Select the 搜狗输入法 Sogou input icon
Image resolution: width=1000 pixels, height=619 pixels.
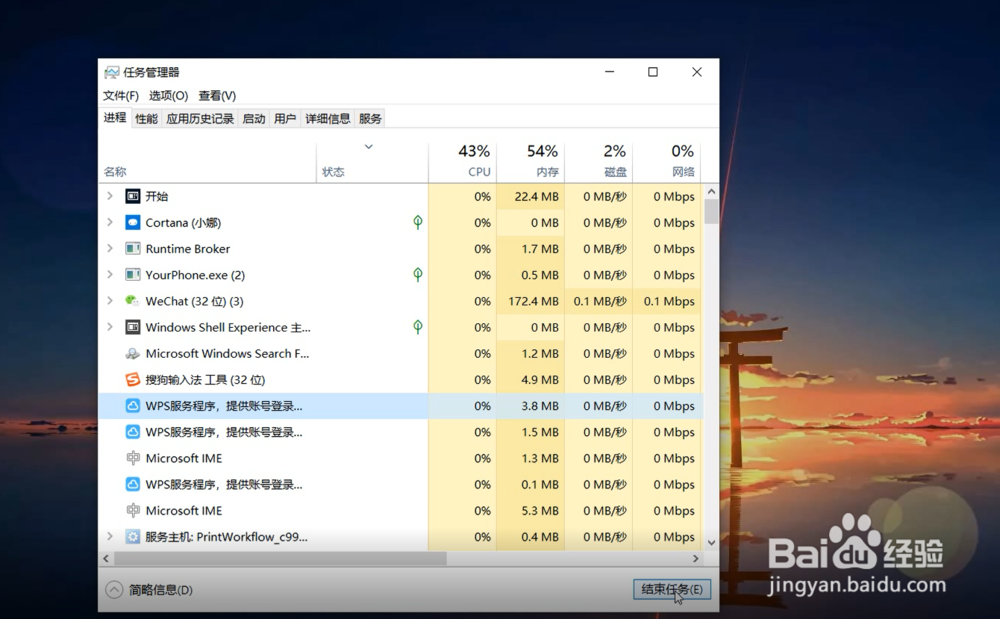(131, 380)
